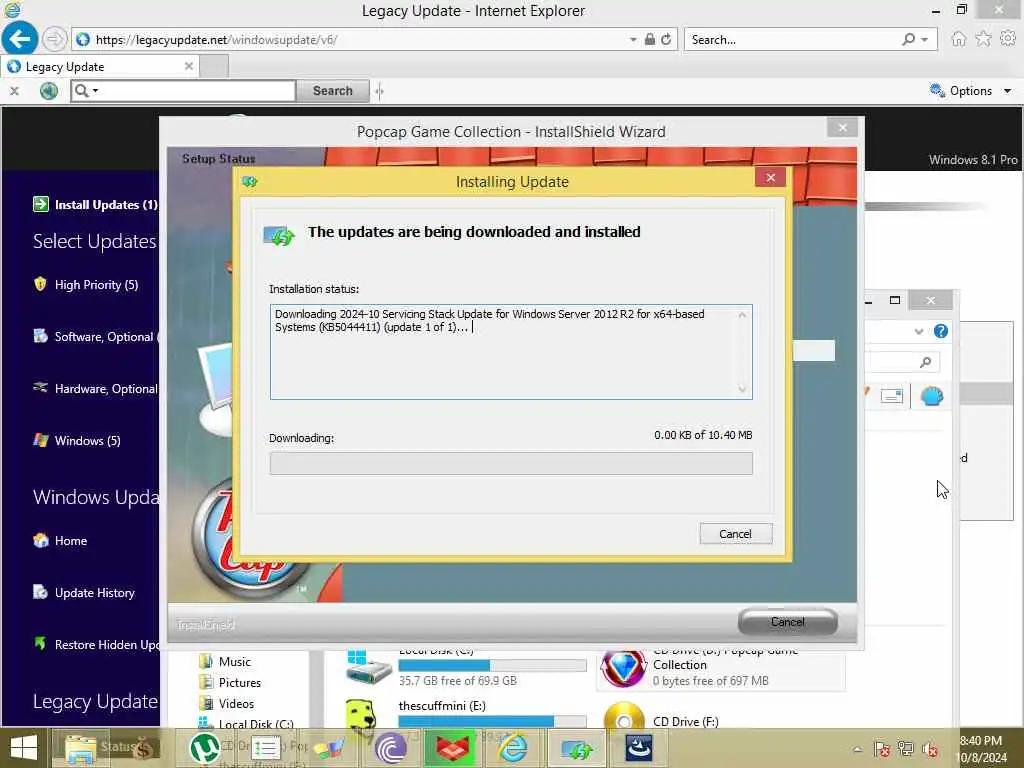
Task: Select the Legacy Update browser tab
Action: [99, 67]
